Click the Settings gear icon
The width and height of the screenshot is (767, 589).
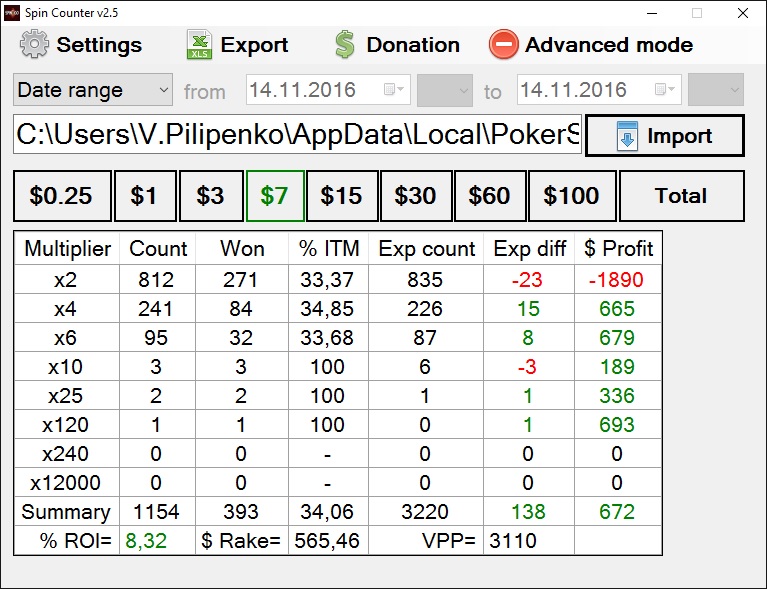(x=34, y=45)
